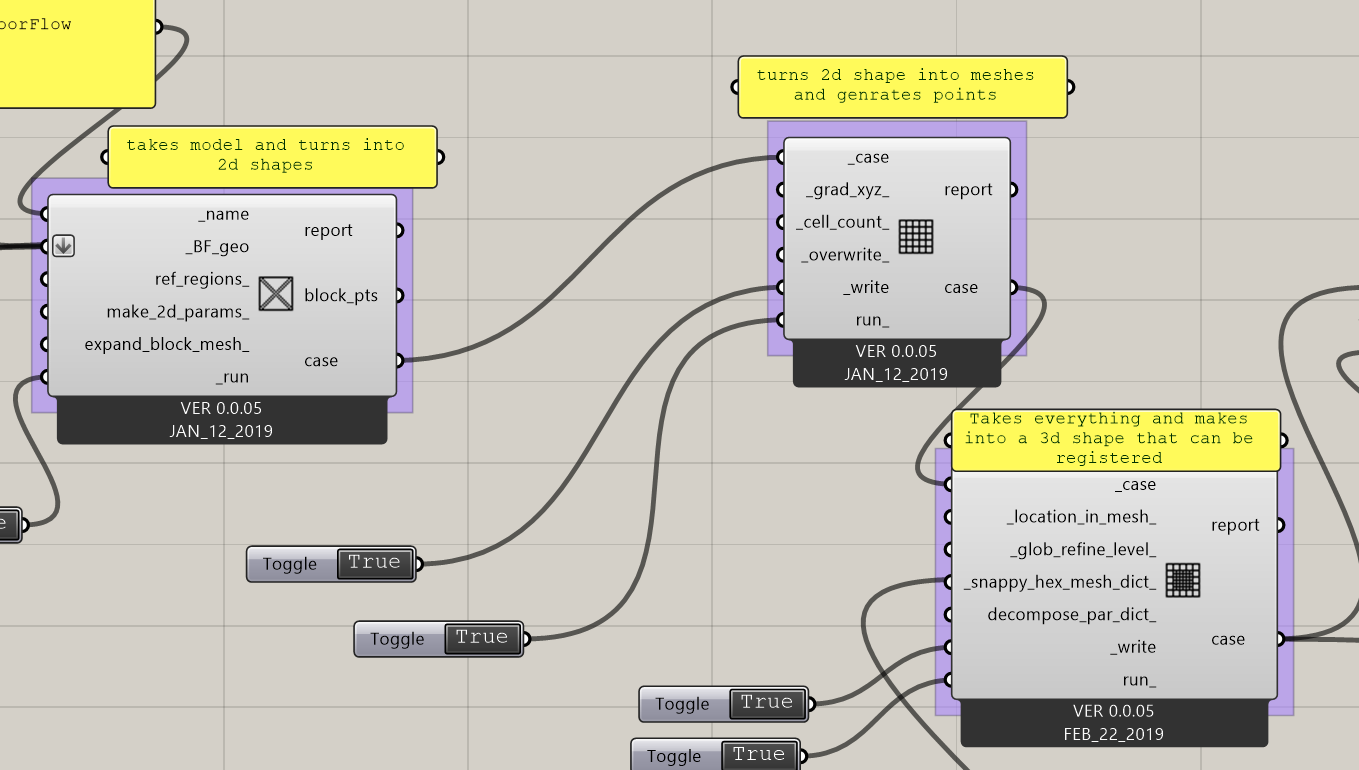Select the 'takes model and turns into 2d shapes' note
This screenshot has width=1359, height=770.
(272, 156)
